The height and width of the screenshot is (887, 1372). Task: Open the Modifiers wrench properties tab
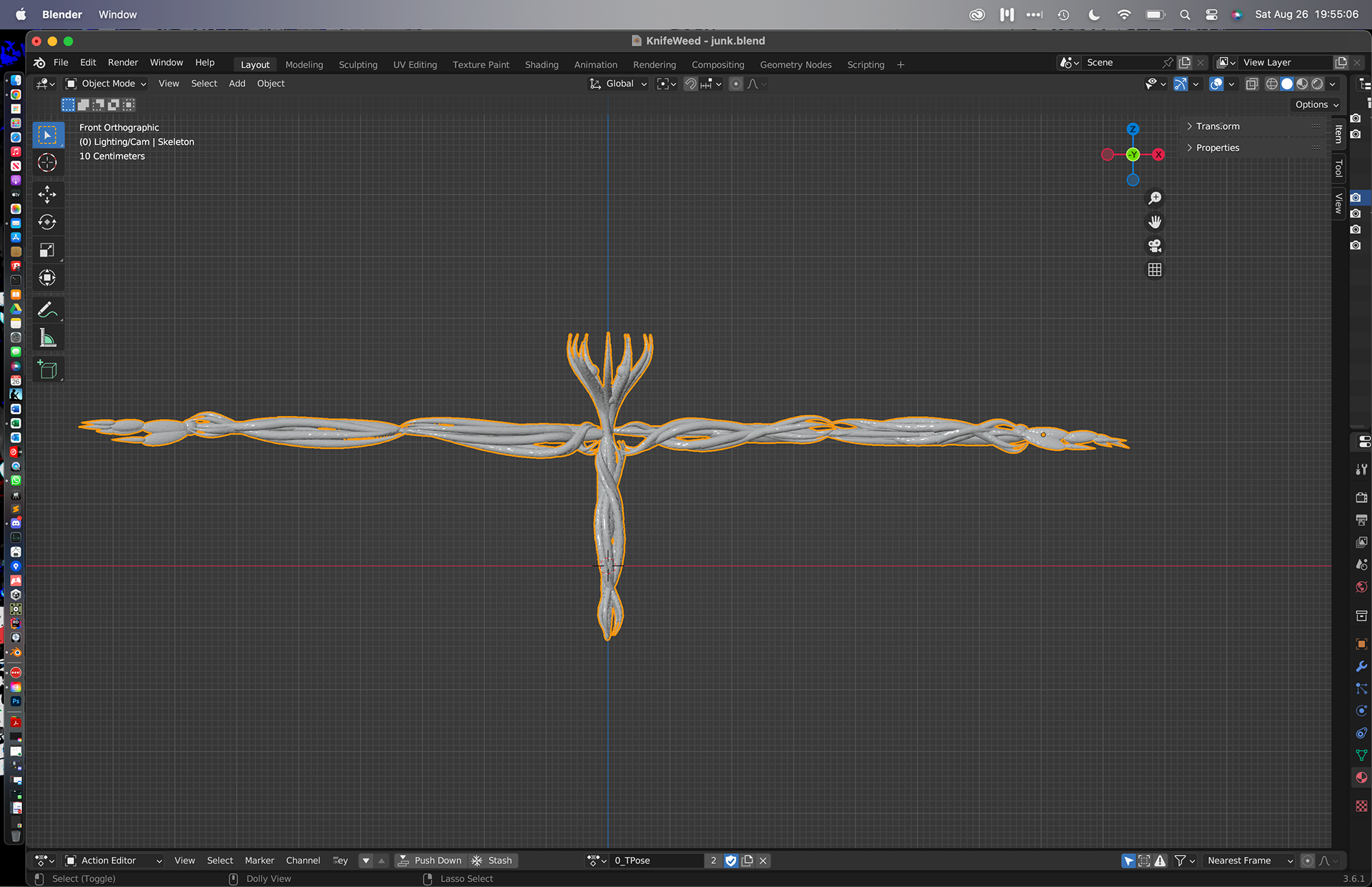tap(1361, 666)
